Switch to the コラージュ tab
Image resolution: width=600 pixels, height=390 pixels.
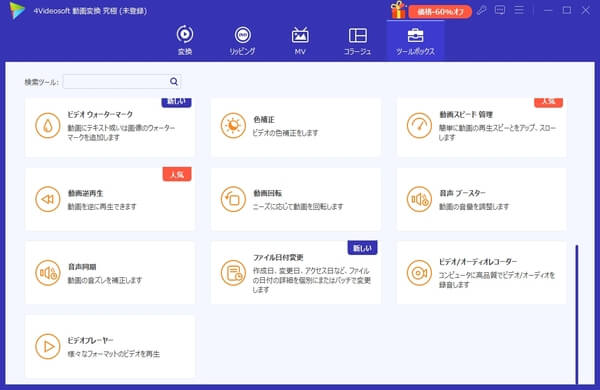point(357,40)
